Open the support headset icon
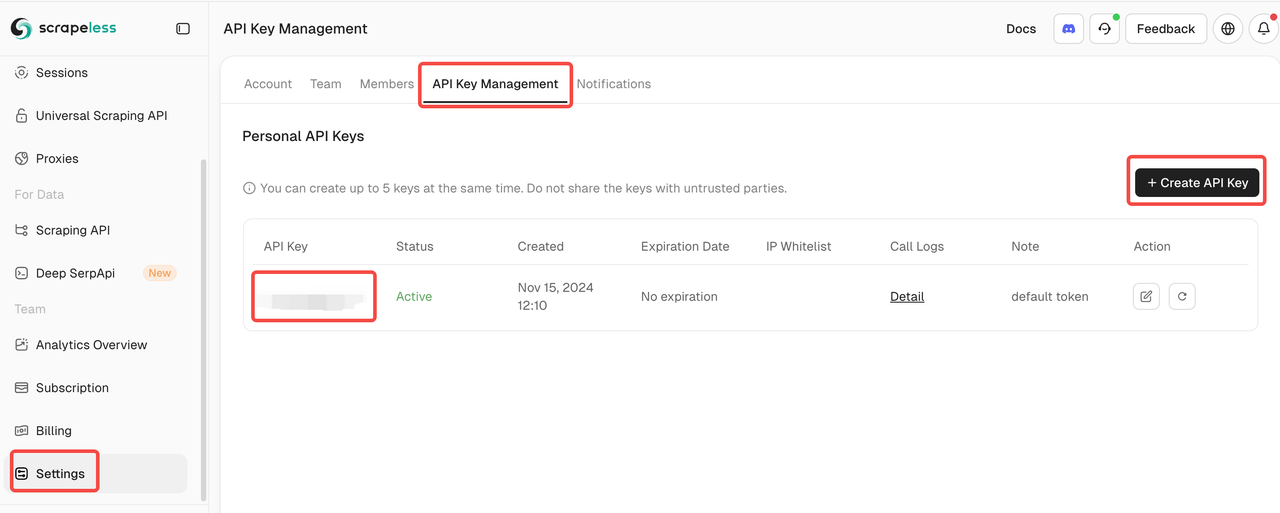 pos(1104,29)
